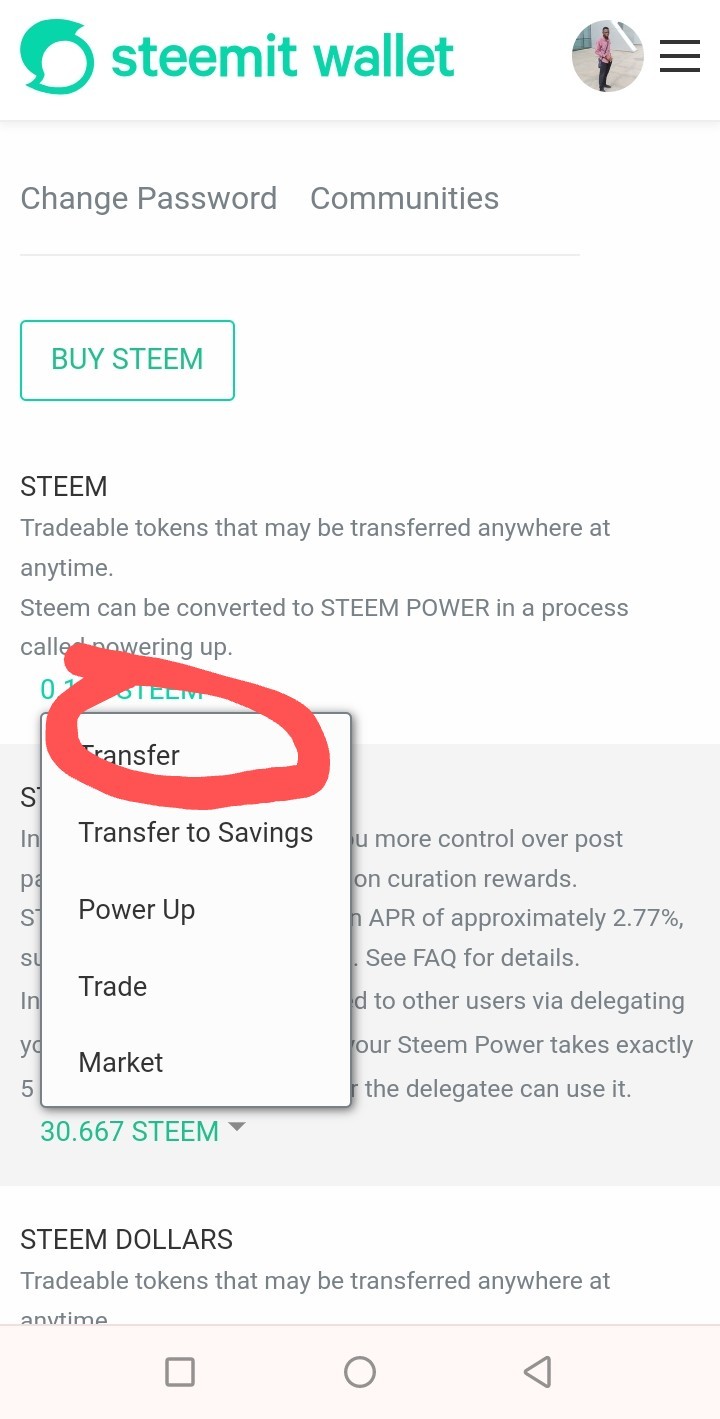Choose the Trade menu entry

(113, 986)
